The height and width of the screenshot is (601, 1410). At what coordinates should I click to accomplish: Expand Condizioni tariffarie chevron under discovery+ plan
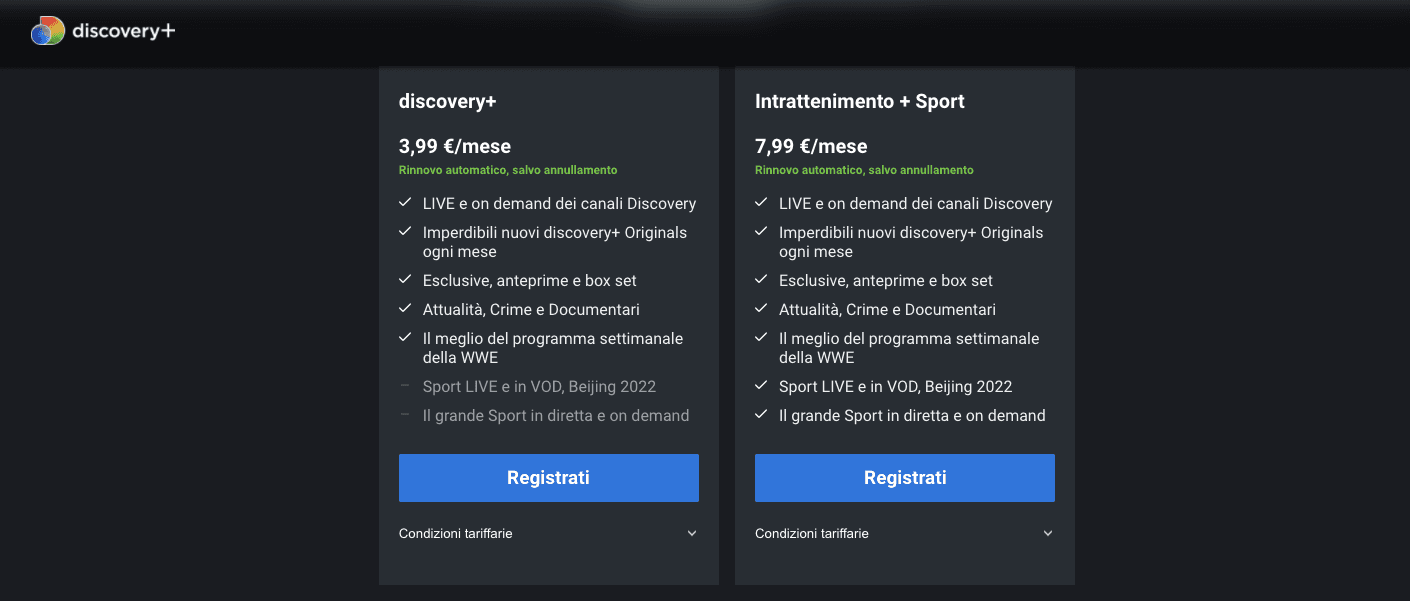(692, 534)
